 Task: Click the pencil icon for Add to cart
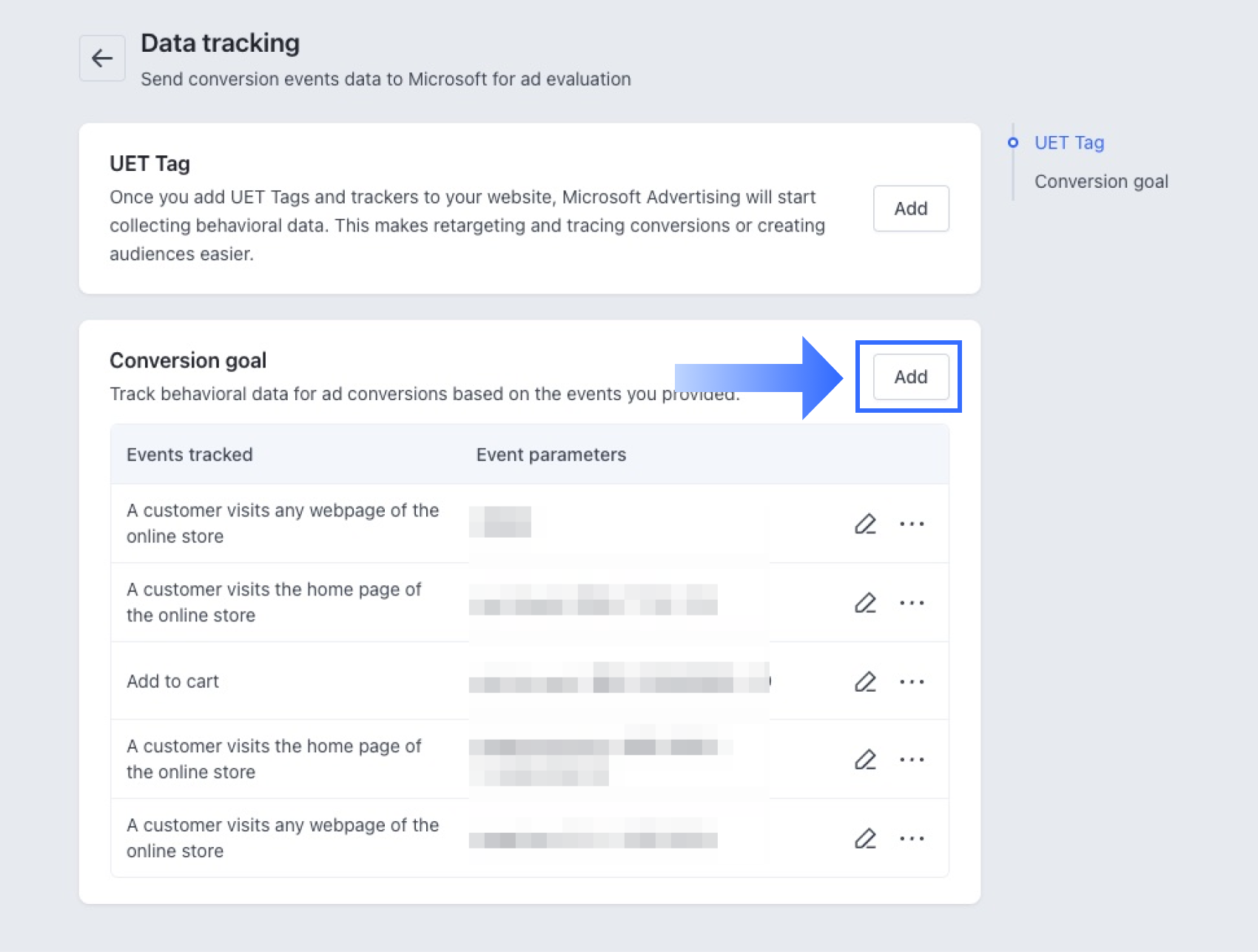865,681
